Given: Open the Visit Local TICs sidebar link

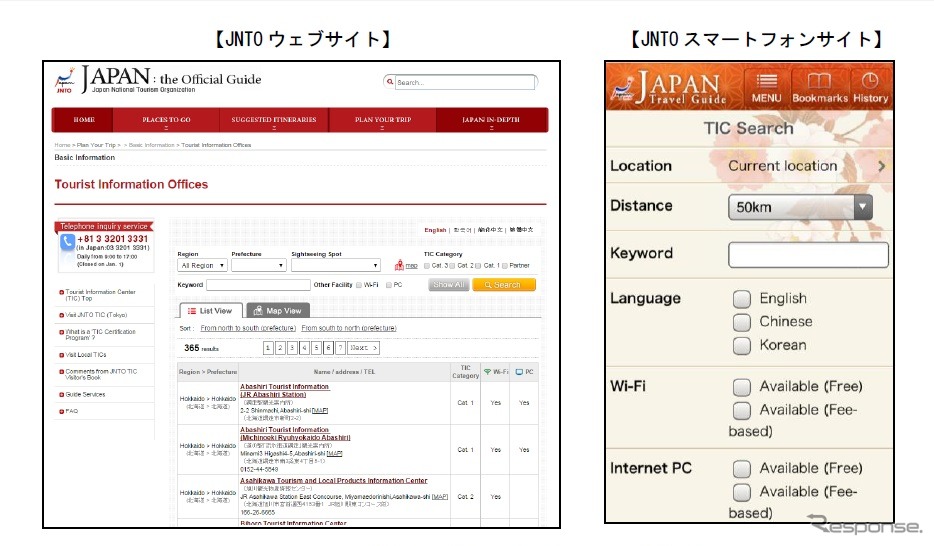Looking at the screenshot, I should point(86,355).
